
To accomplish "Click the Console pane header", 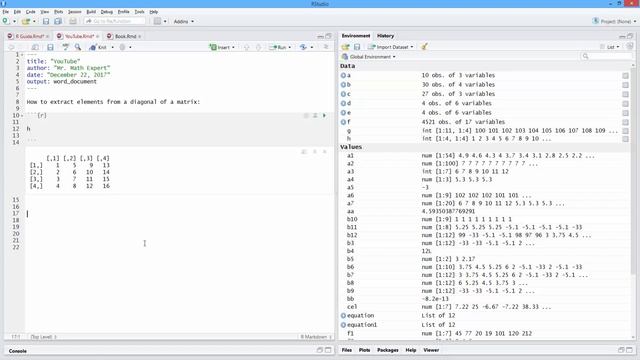I will [18, 351].
